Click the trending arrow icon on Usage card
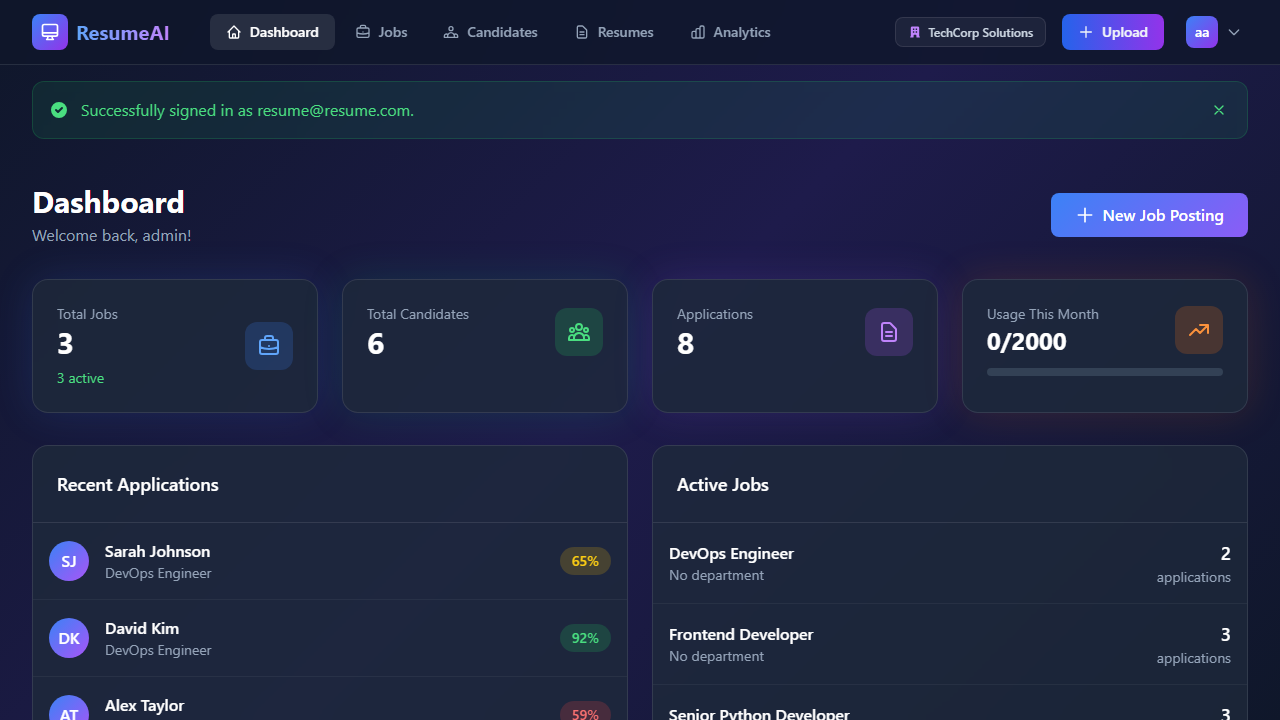 click(x=1198, y=331)
